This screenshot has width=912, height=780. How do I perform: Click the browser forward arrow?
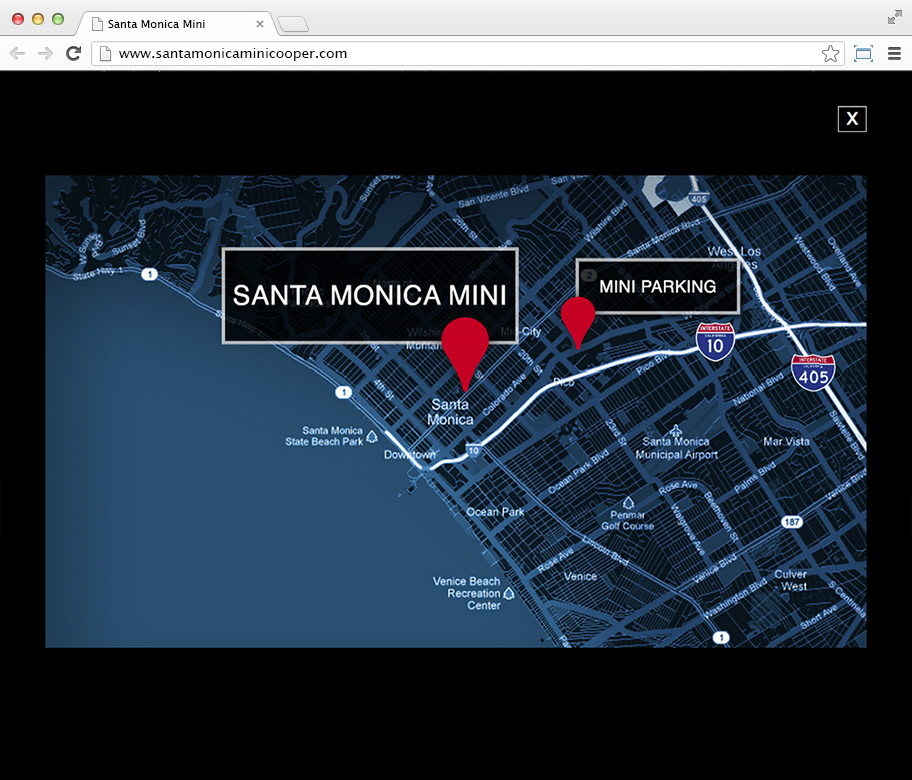coord(45,54)
